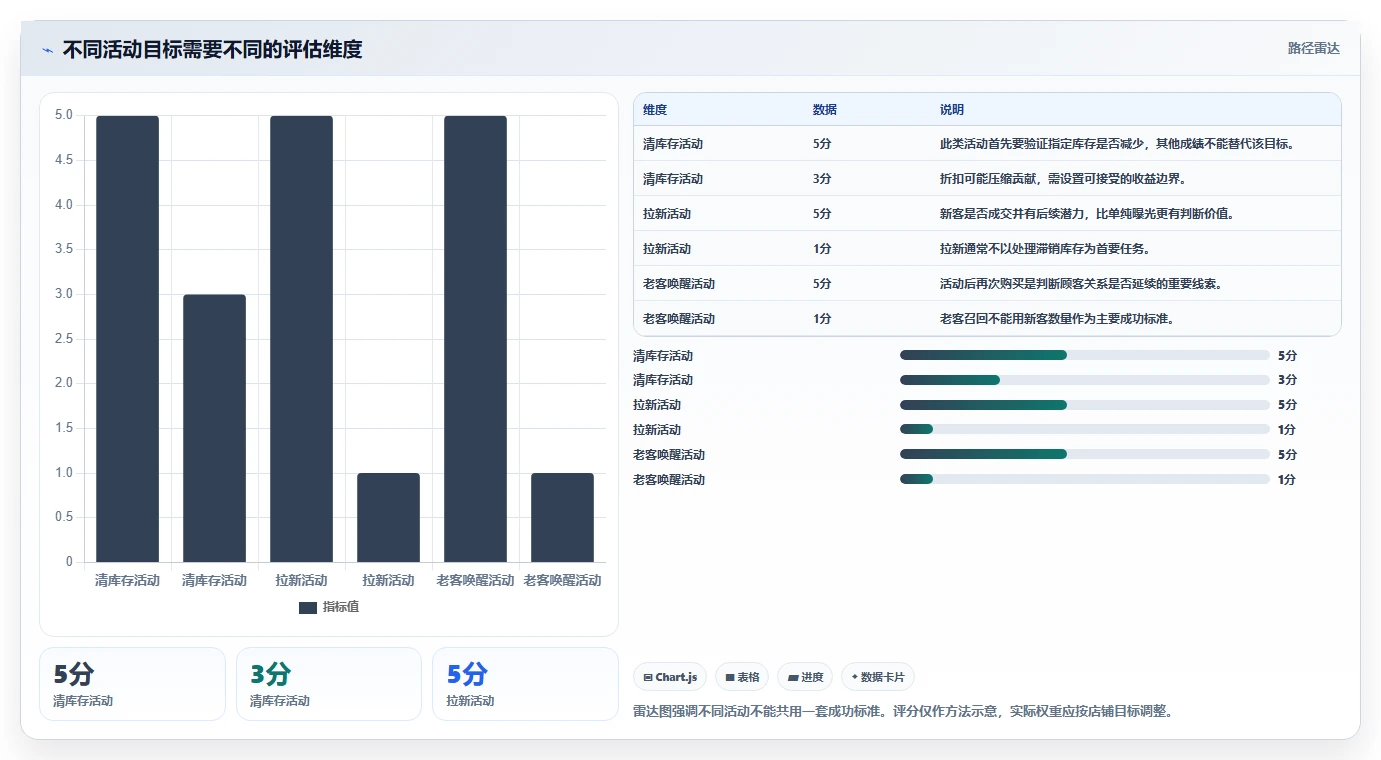This screenshot has height=760, width=1381.
Task: Toggle the 指标值 legend entry under the chart
Action: (x=329, y=607)
